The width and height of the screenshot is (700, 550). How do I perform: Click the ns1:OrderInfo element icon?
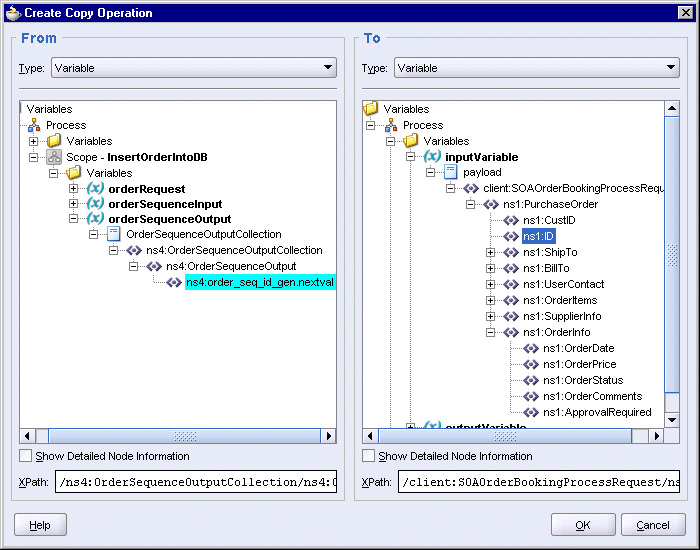511,333
